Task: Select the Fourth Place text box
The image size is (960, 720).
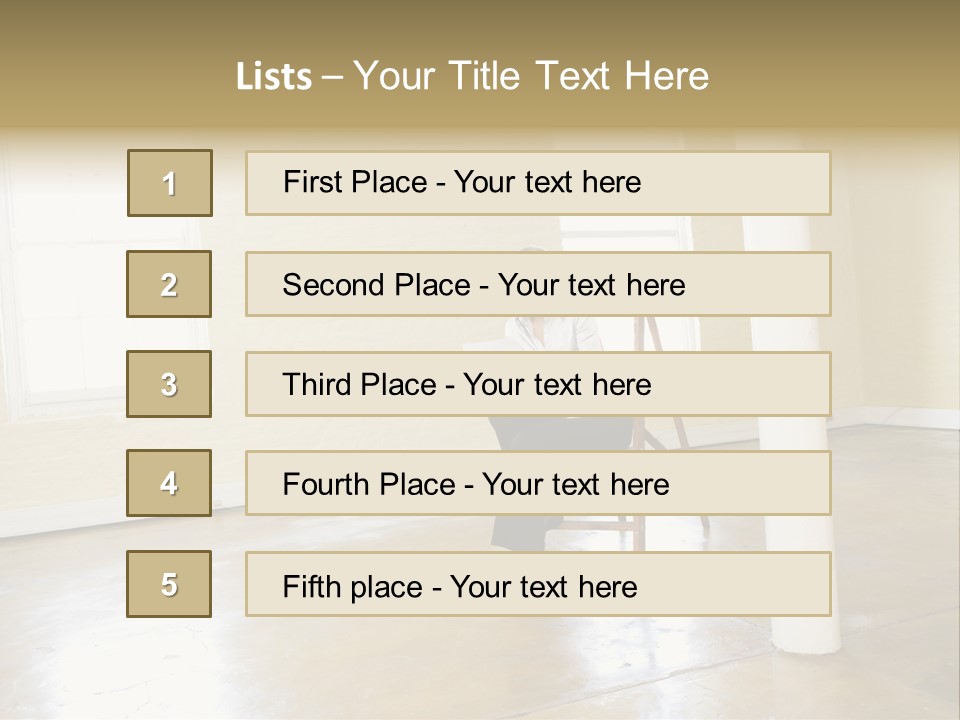Action: pyautogui.click(x=538, y=483)
